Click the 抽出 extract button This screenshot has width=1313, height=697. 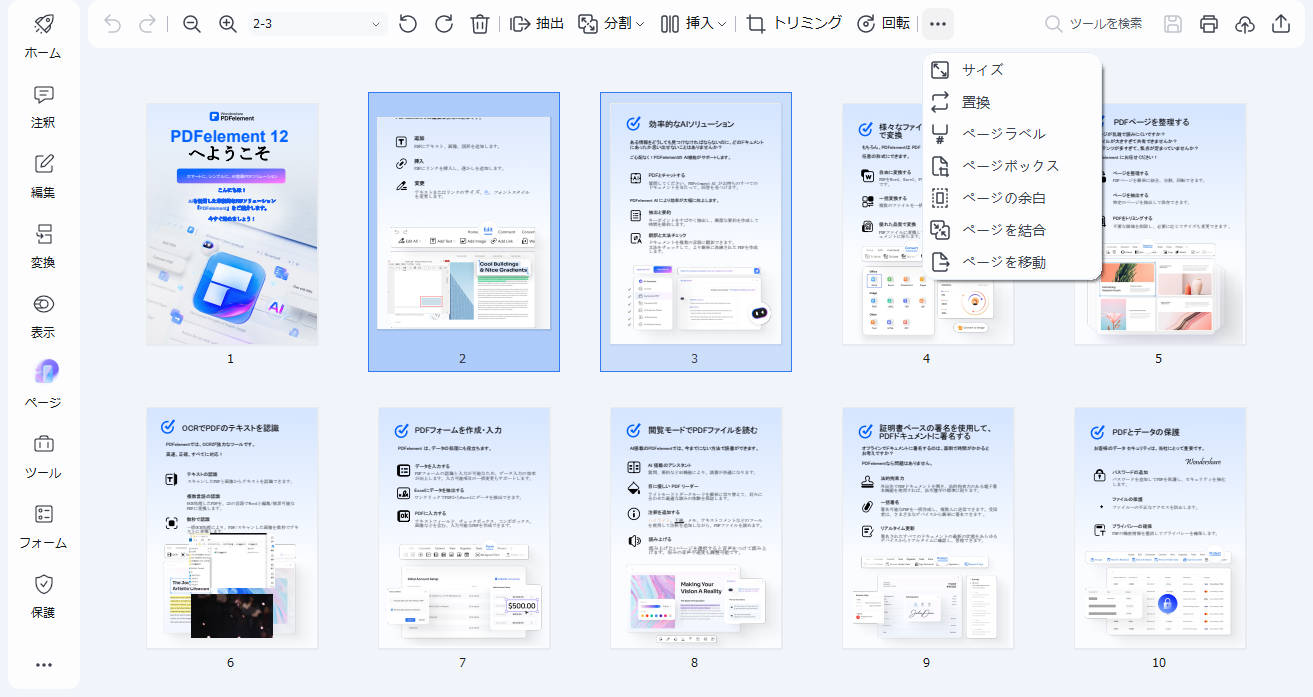(537, 22)
